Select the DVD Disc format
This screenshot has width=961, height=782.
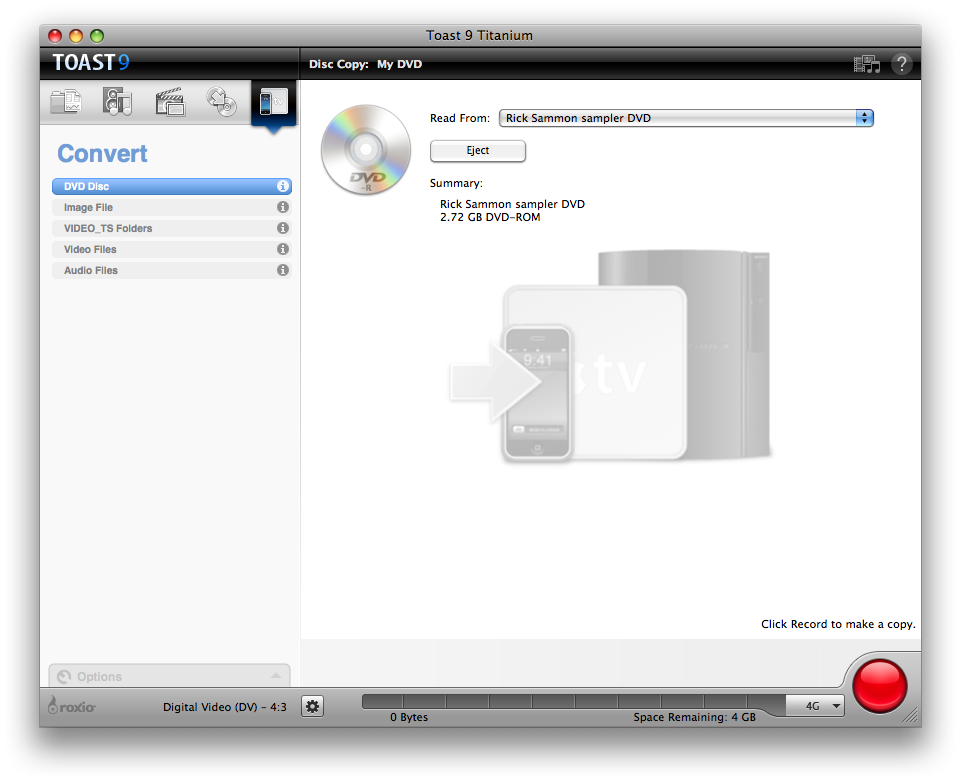(172, 186)
